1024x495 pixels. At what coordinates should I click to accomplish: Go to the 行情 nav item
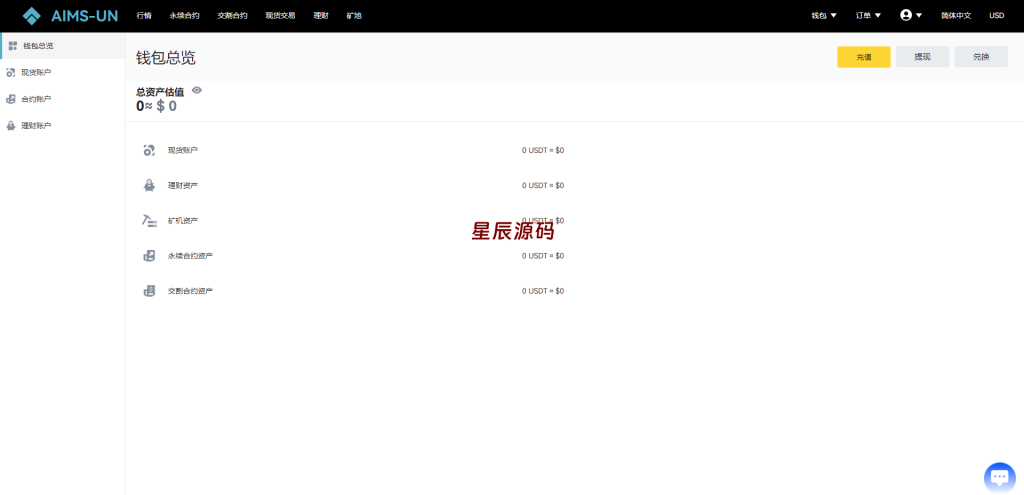coord(144,16)
